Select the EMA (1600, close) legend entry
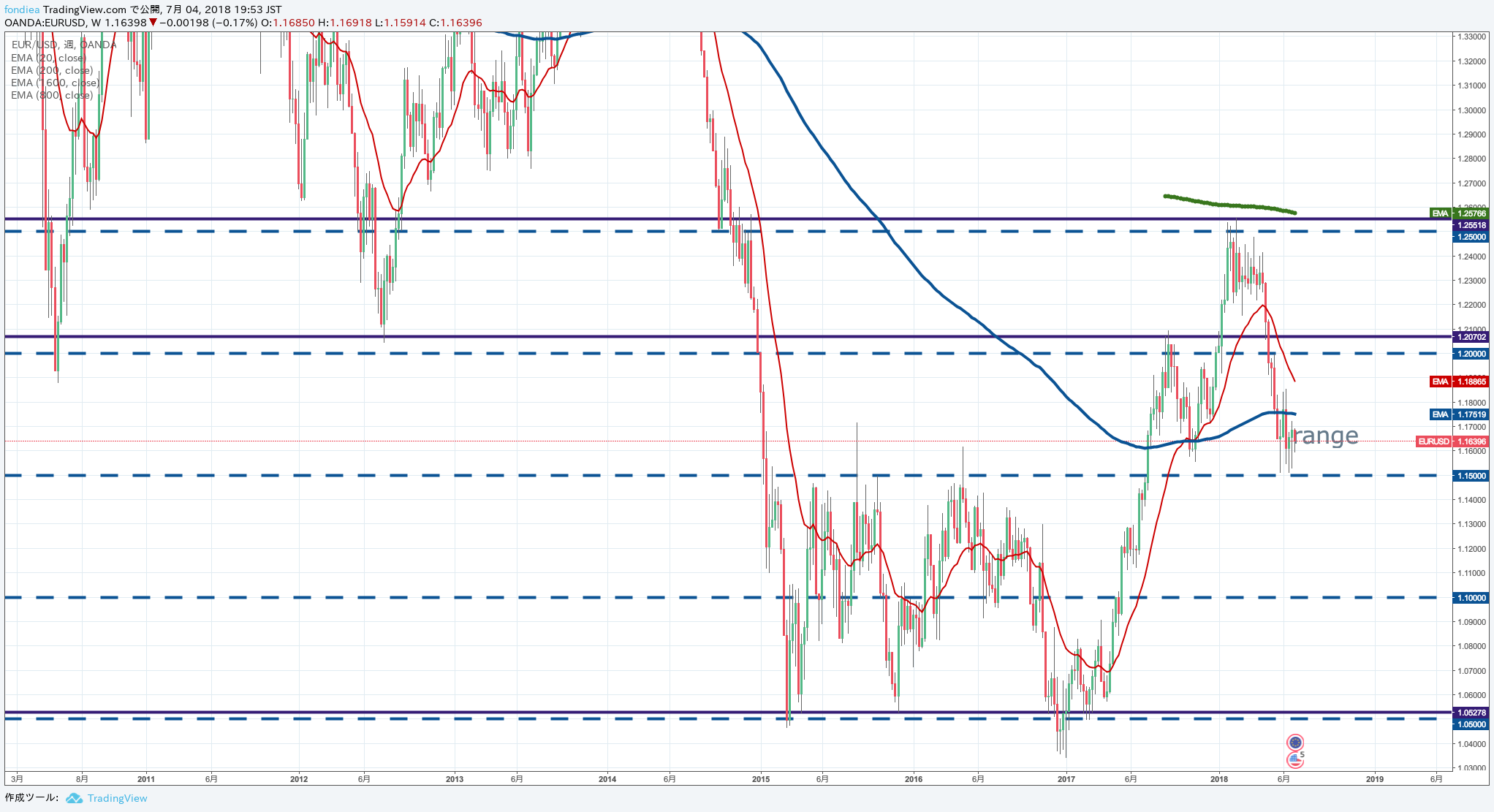This screenshot has height=812, width=1494. tap(55, 83)
